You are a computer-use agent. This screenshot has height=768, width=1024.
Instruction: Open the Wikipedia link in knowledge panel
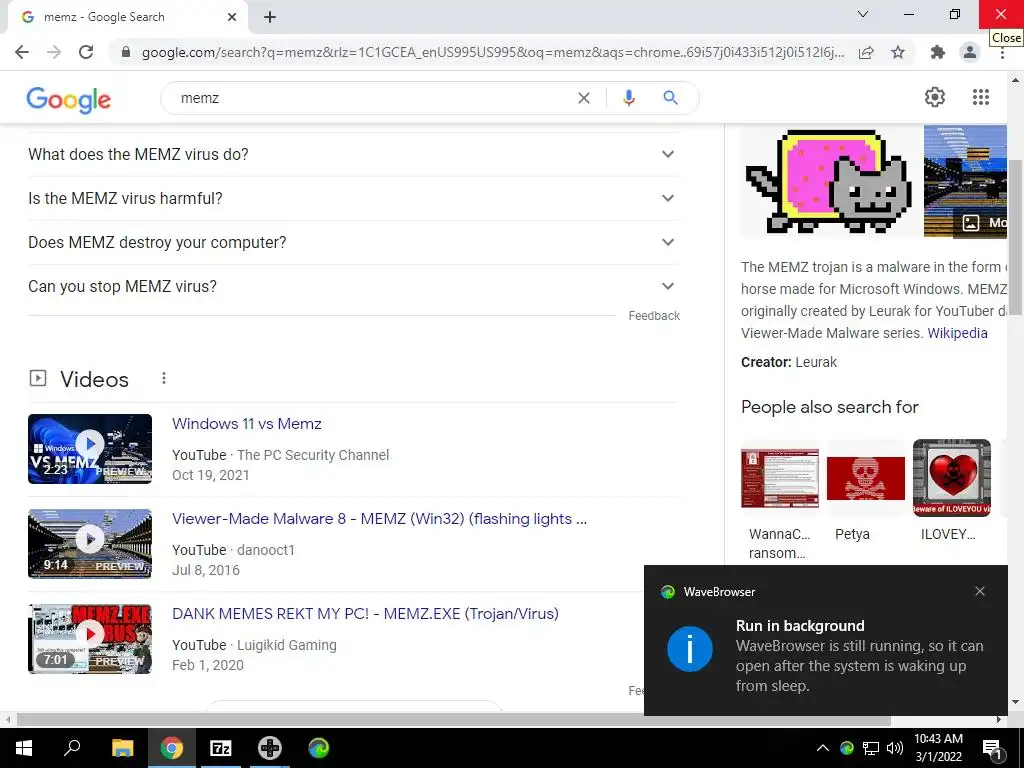point(957,333)
